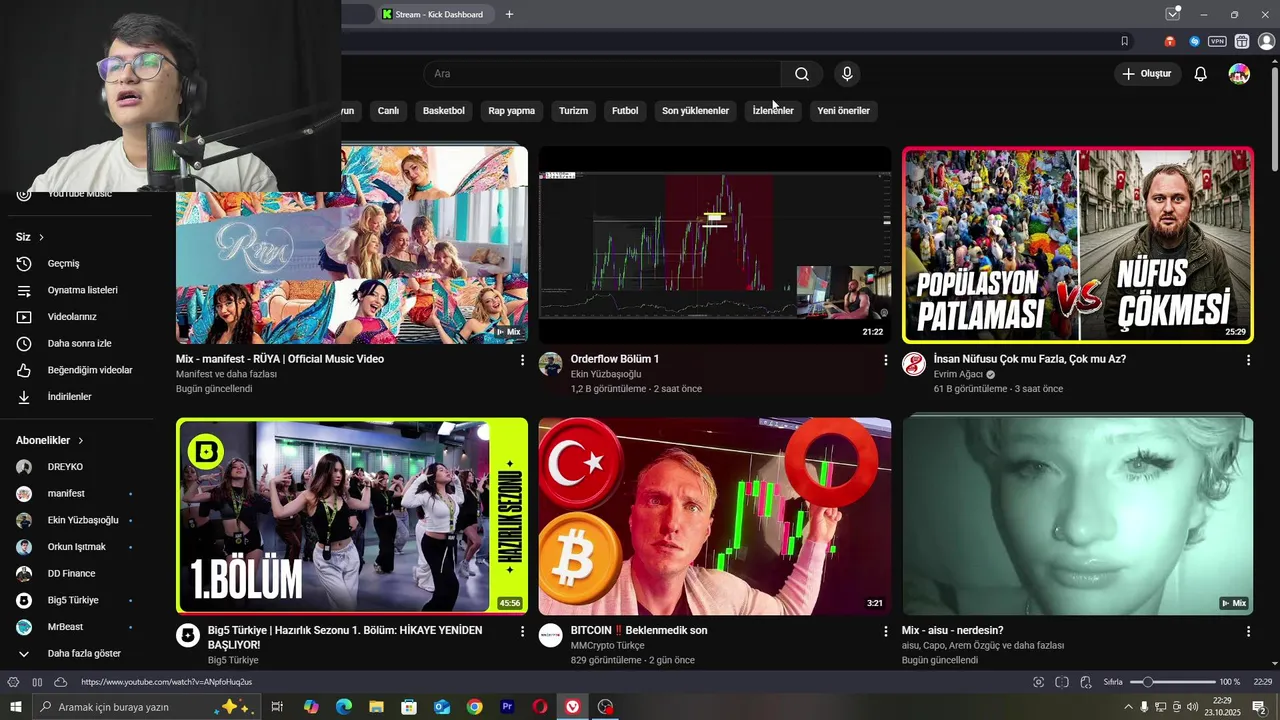Expand the Siz section chevron
The width and height of the screenshot is (1280, 720).
coord(41,237)
